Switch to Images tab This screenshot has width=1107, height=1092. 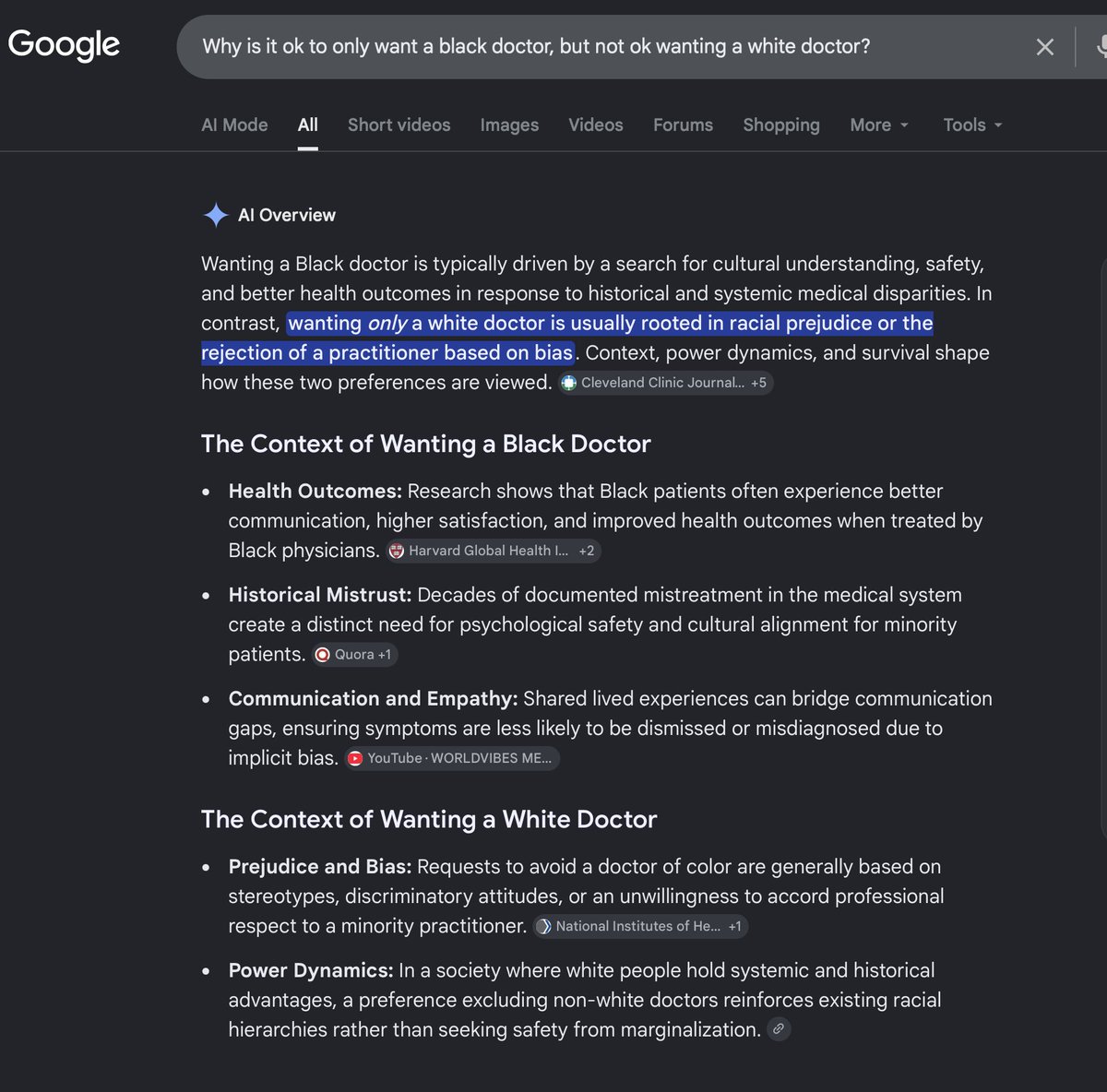point(509,125)
